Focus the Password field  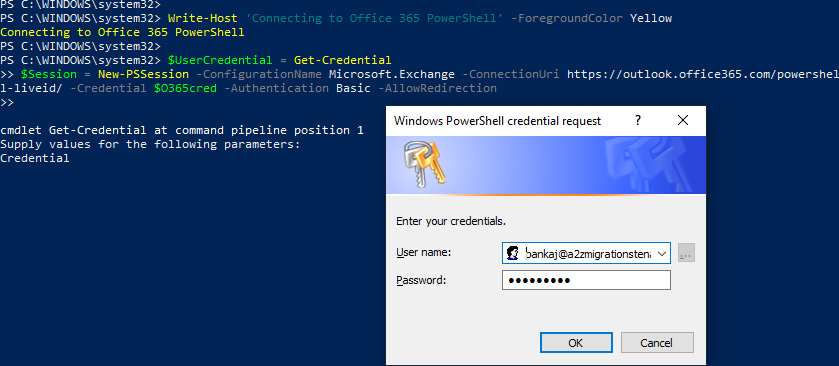(586, 280)
